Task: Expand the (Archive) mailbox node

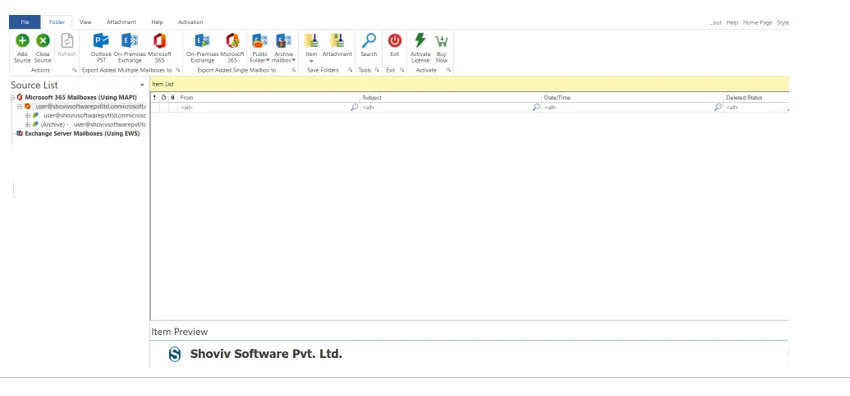Action: tap(28, 125)
